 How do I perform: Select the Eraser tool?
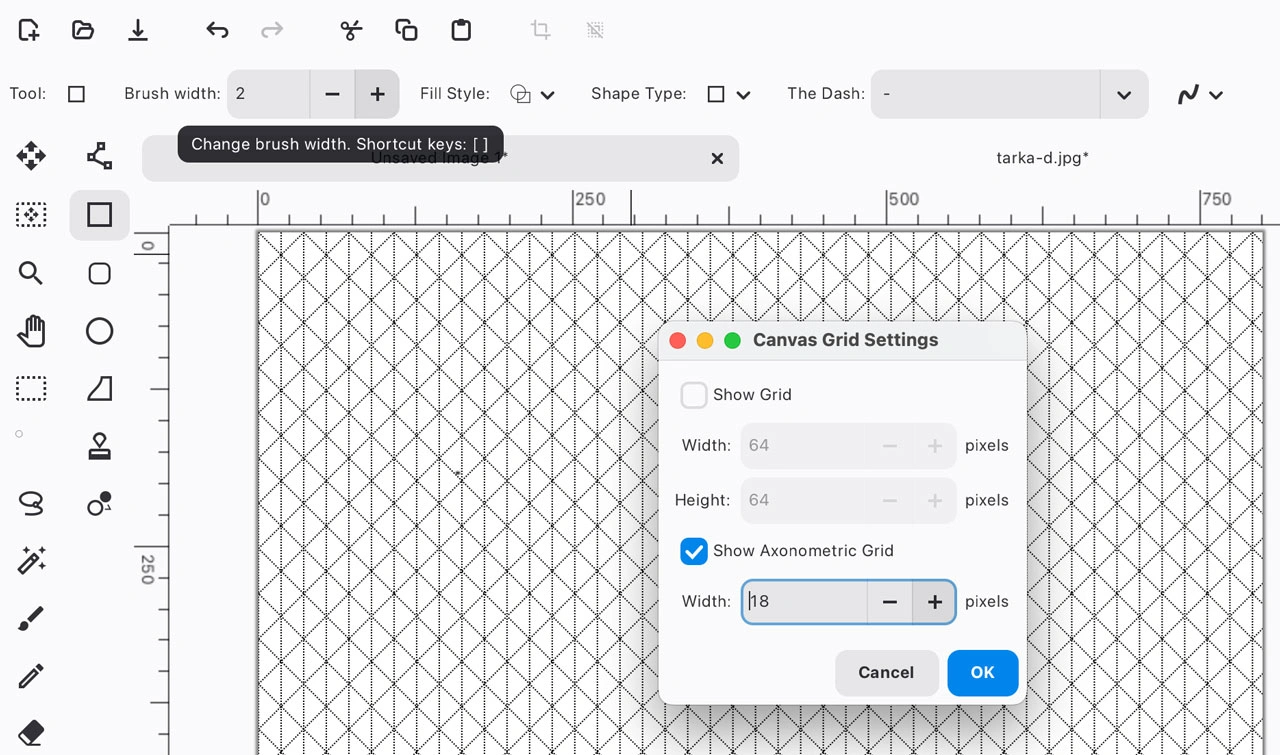[x=31, y=733]
